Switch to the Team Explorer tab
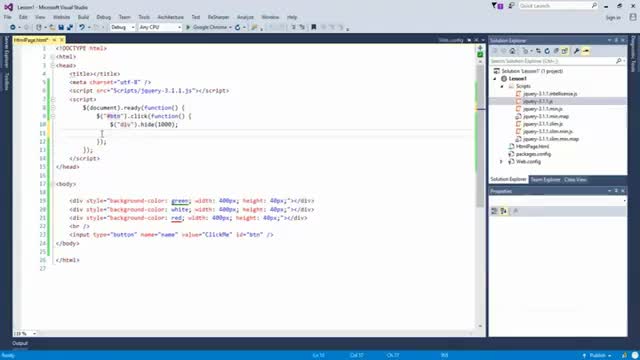Viewport: 640px width, 360px height. click(x=545, y=180)
